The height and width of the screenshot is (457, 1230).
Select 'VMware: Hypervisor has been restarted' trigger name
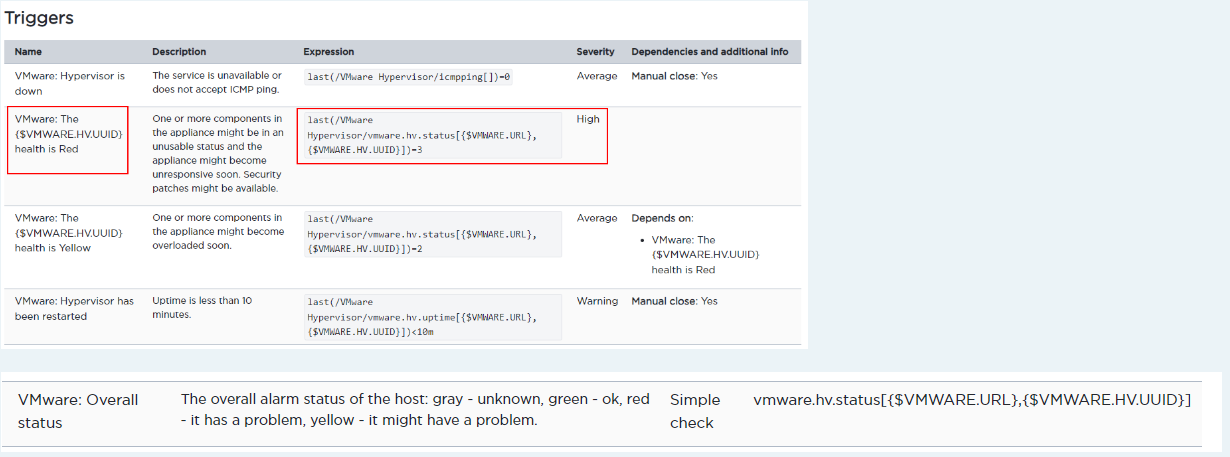[74, 308]
